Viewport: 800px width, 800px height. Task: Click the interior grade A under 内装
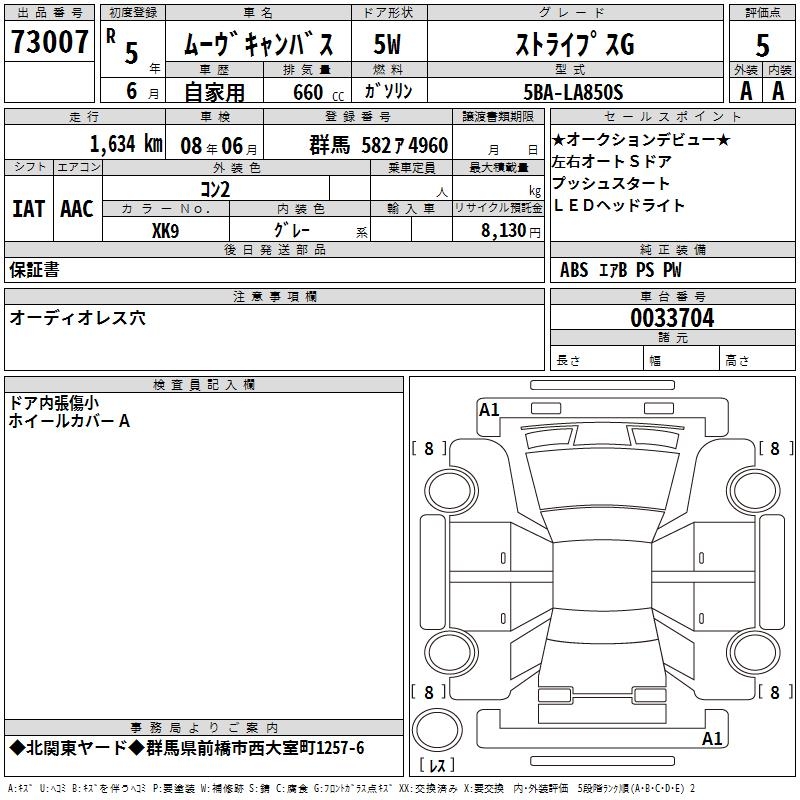(779, 91)
